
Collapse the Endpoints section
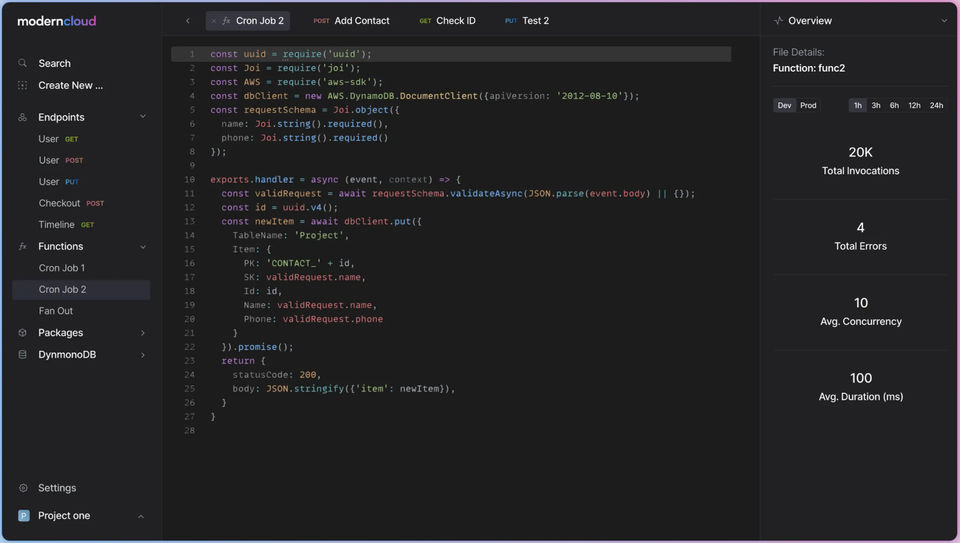pyautogui.click(x=143, y=116)
